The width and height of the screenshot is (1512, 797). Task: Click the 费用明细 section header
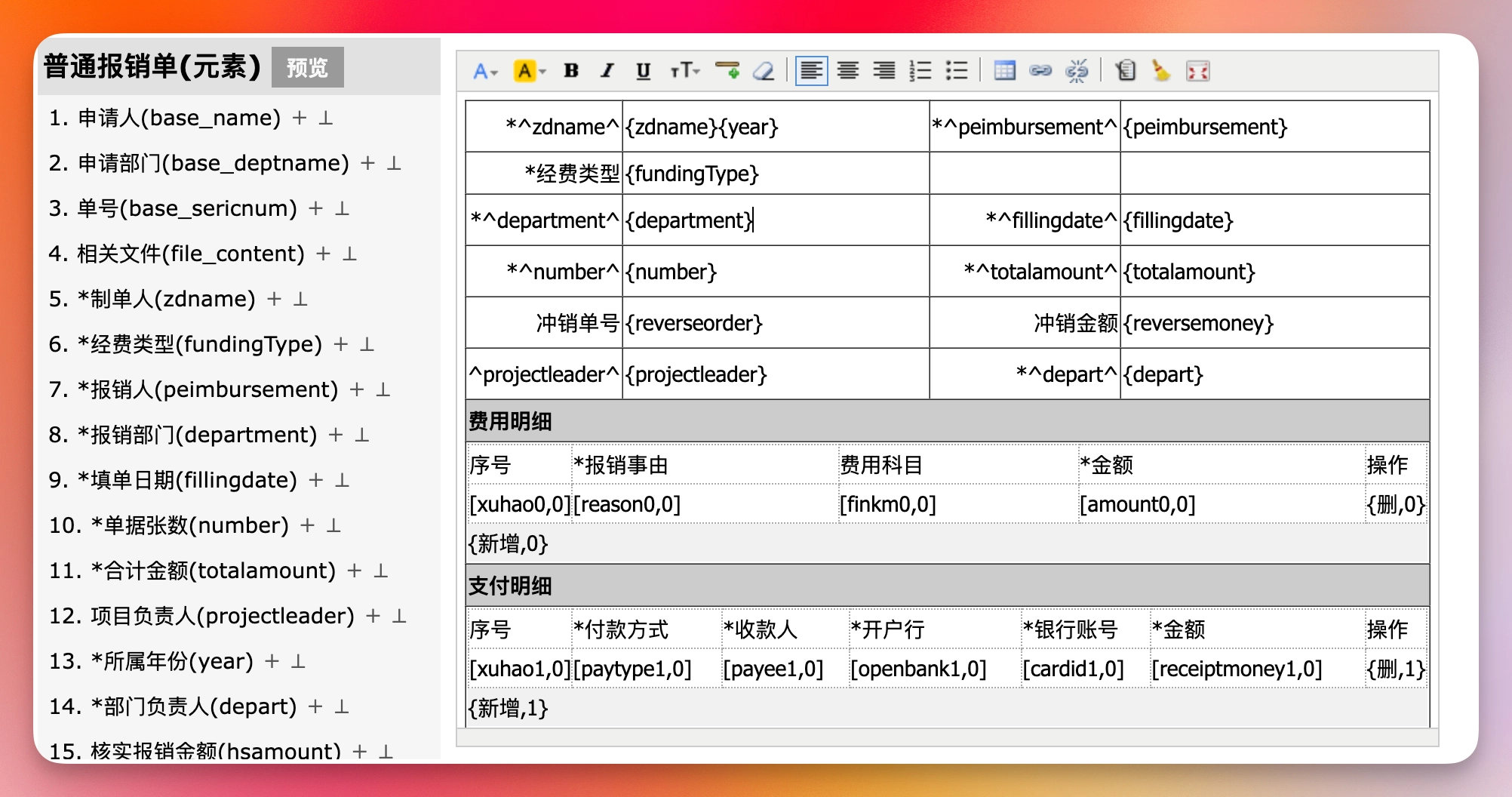(x=948, y=421)
